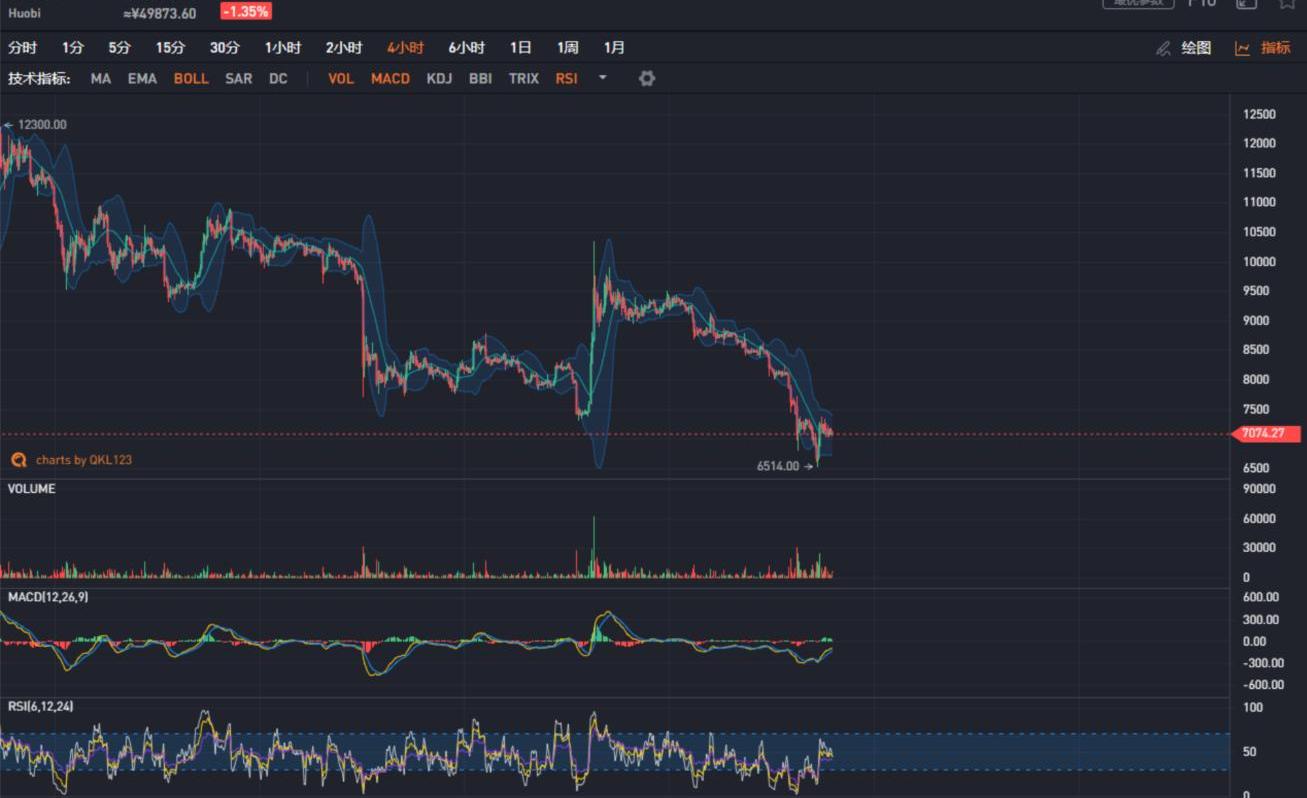The width and height of the screenshot is (1307, 798).
Task: Turn off the MACD indicator
Action: point(390,78)
